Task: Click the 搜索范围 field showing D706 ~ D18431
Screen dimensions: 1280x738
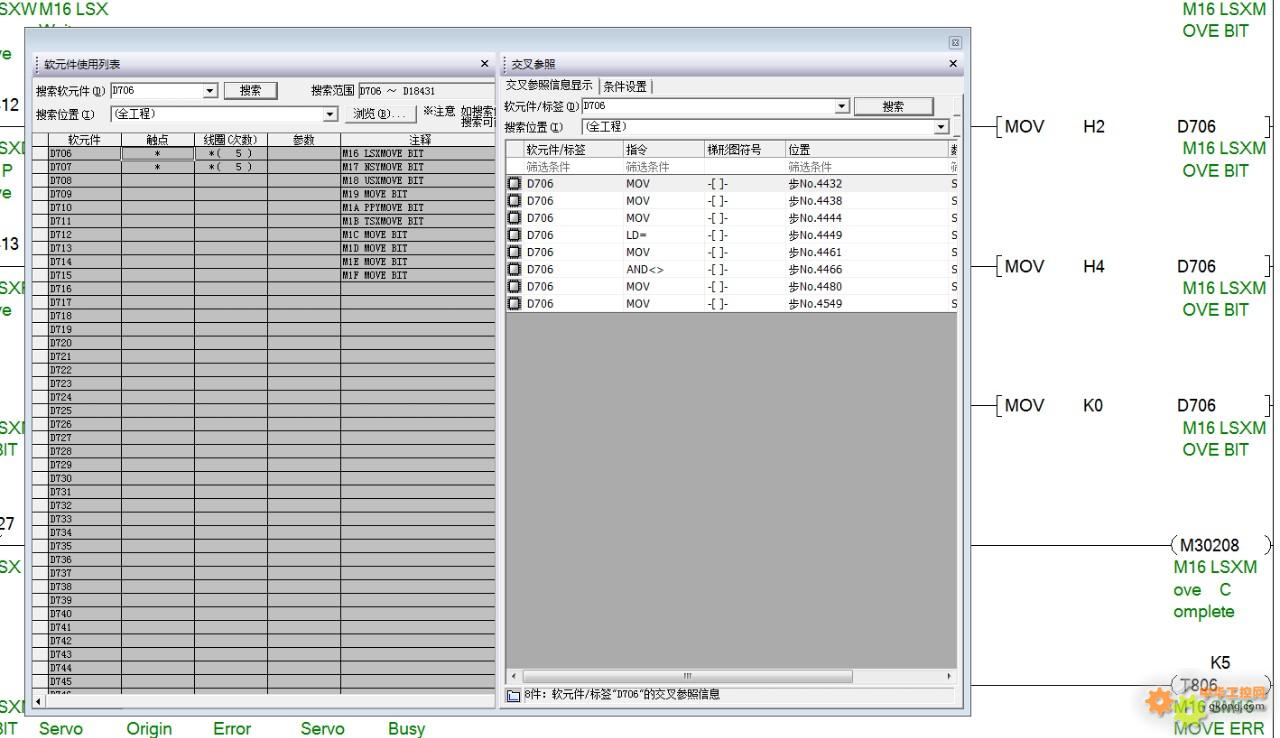Action: [x=425, y=91]
